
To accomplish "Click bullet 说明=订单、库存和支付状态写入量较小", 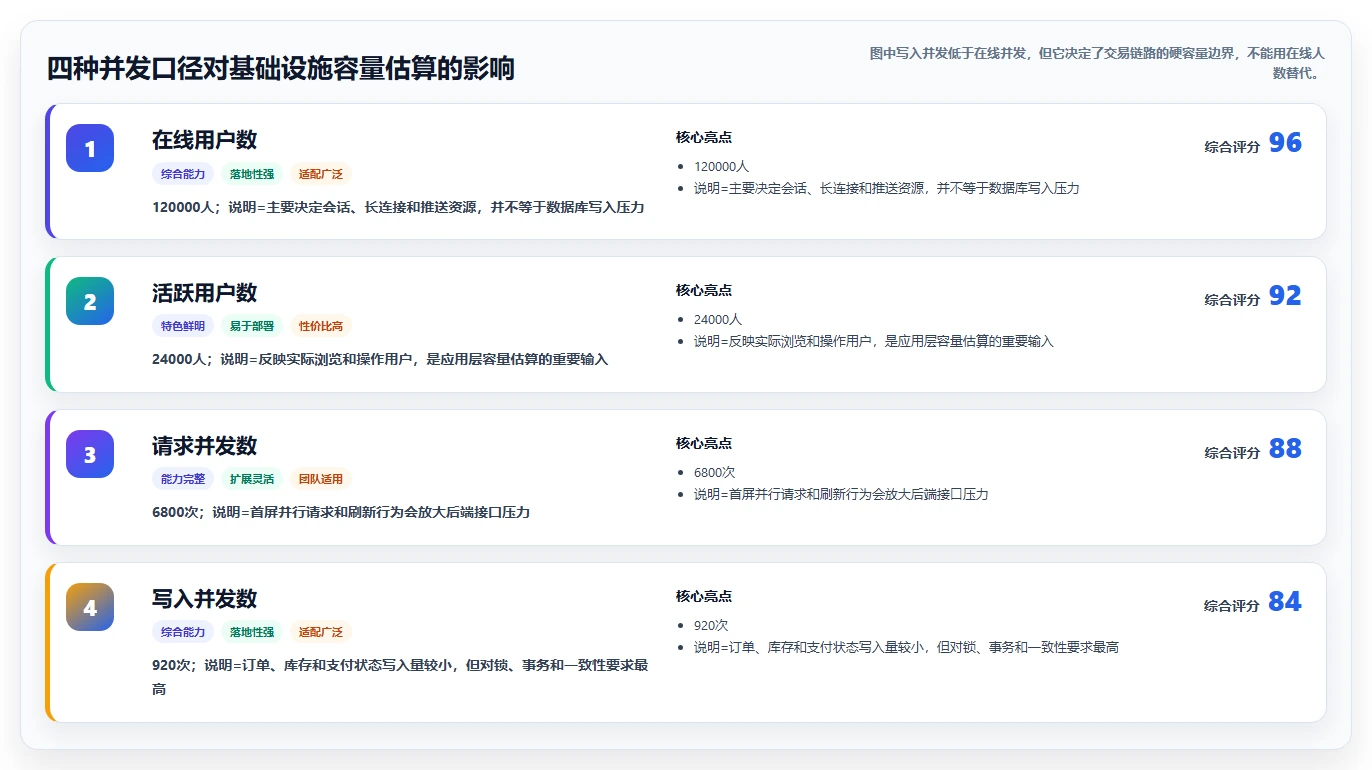I will tap(906, 648).
